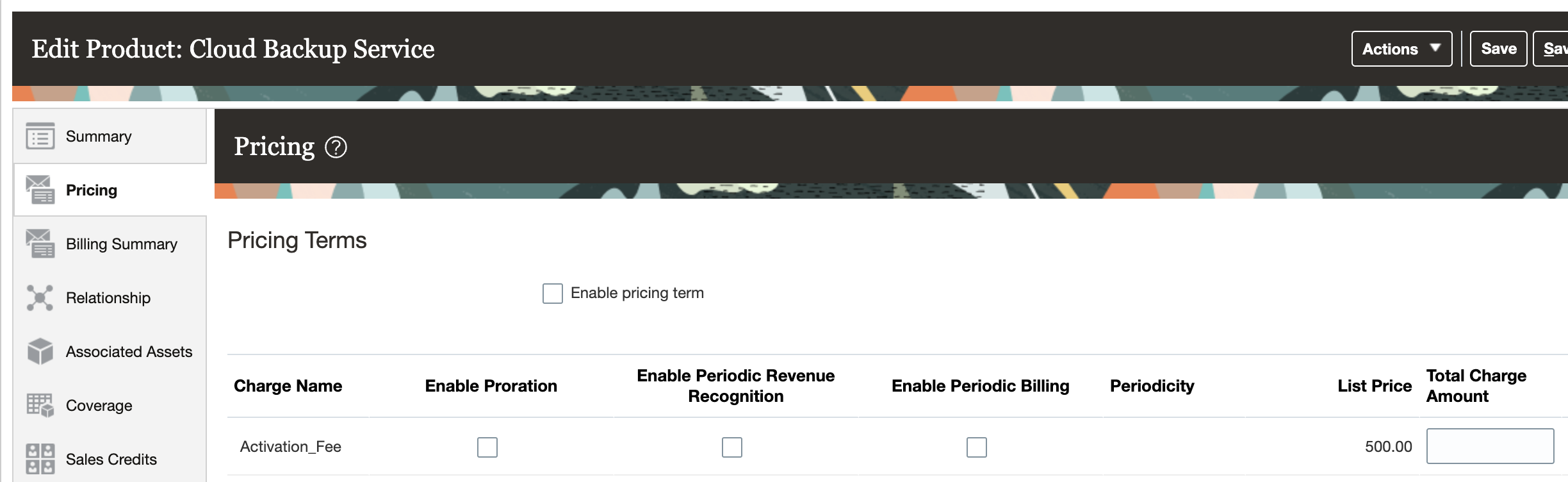Click the Total Charge Amount field
1568x482 pixels.
click(1489, 446)
